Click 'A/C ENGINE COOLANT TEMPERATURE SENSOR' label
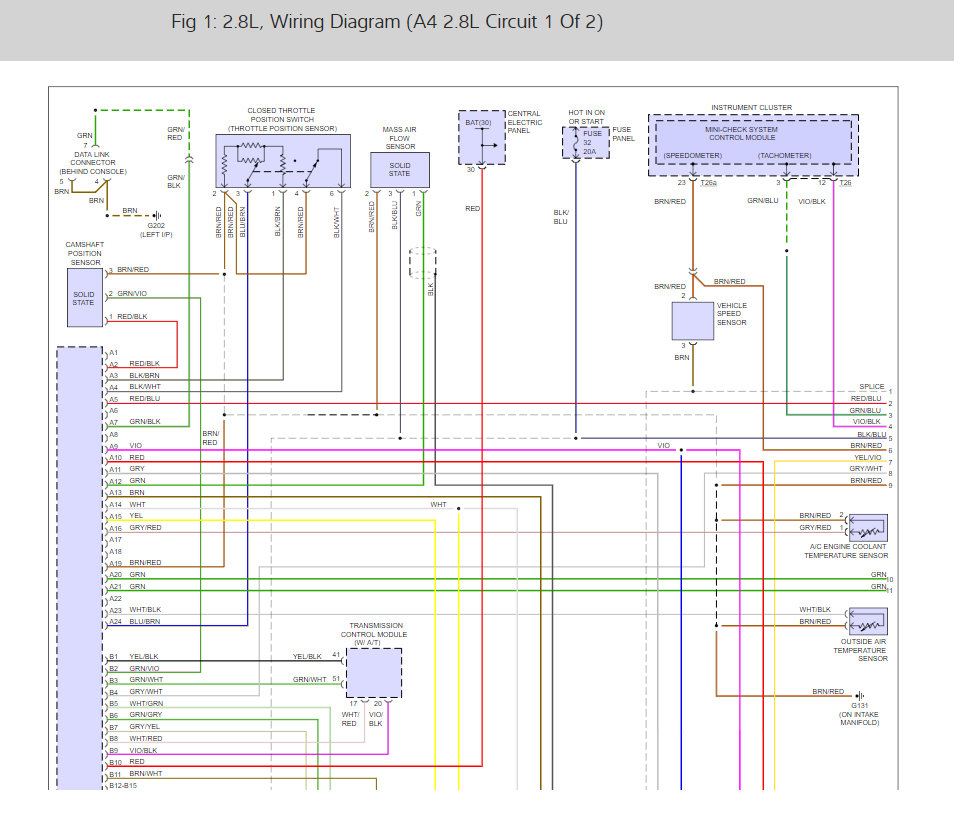Viewport: 954px width, 820px height. 846,551
